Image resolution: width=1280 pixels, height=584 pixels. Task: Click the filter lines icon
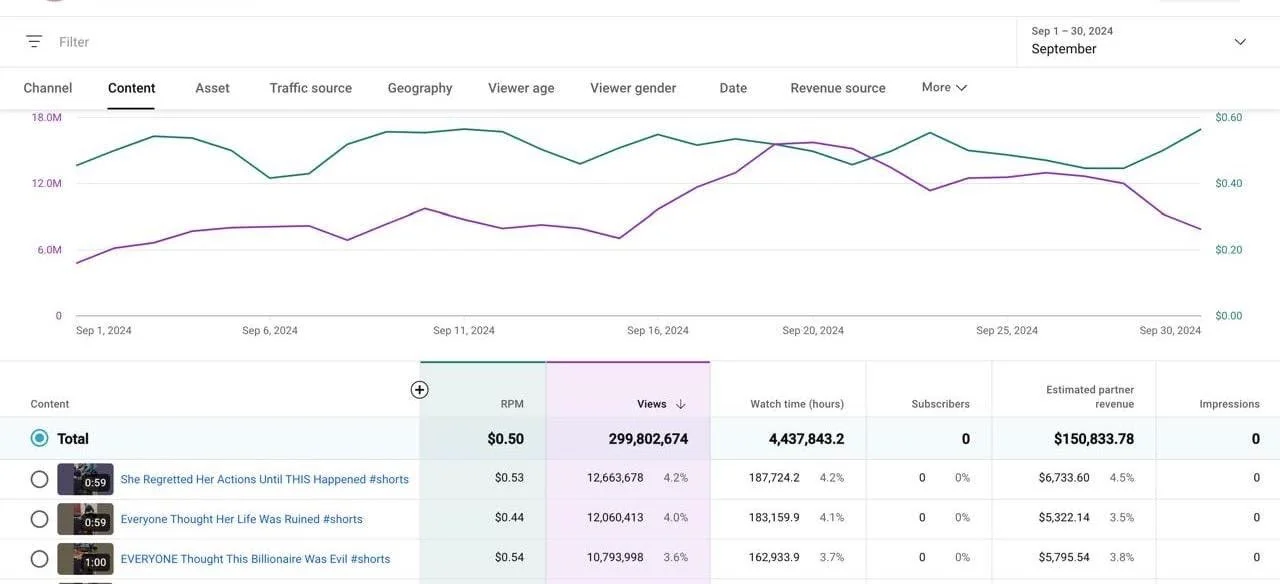click(x=34, y=42)
